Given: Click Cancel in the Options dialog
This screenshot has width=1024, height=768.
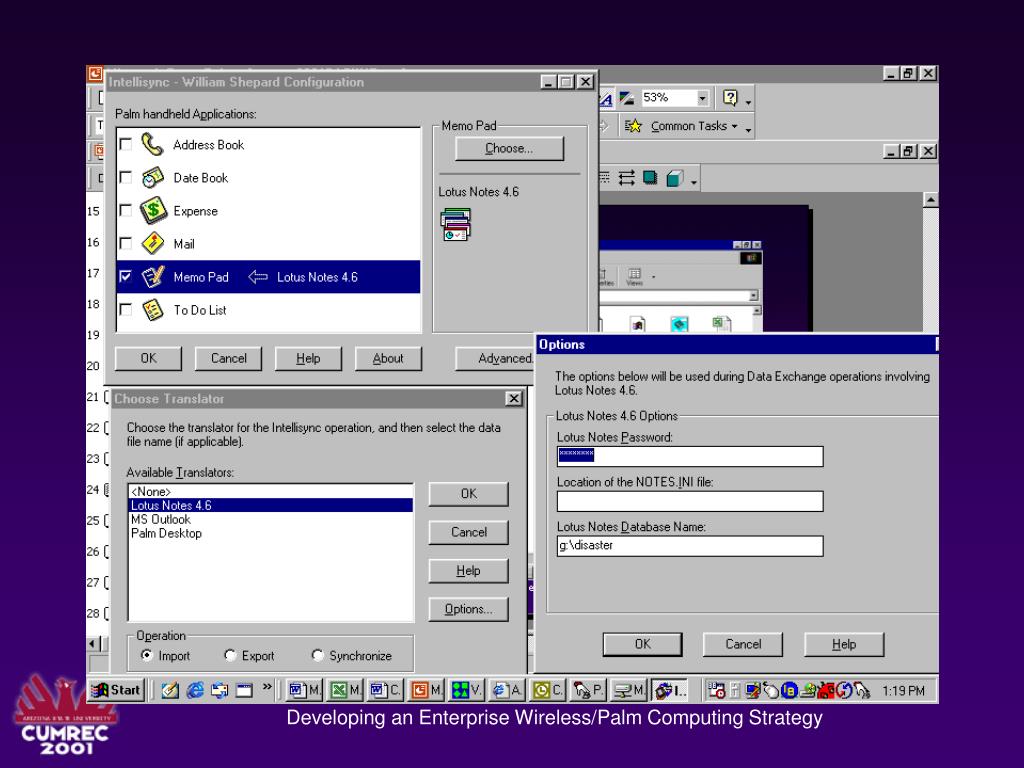Looking at the screenshot, I should click(x=743, y=644).
